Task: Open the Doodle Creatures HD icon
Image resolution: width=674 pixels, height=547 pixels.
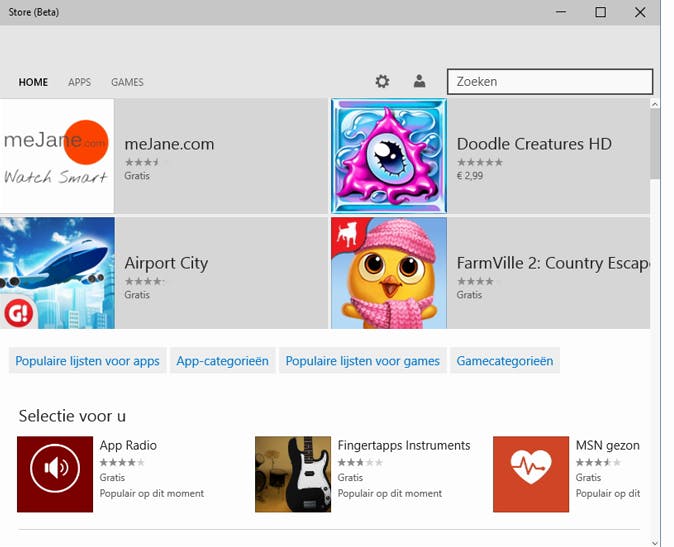Action: (x=389, y=156)
